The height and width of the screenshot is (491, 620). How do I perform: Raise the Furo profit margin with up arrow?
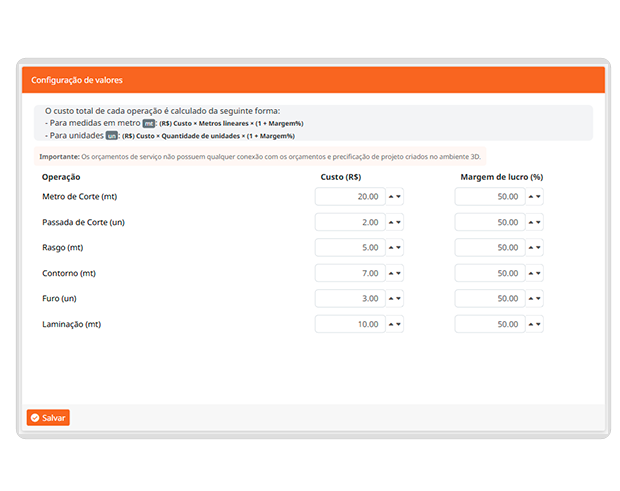click(530, 299)
